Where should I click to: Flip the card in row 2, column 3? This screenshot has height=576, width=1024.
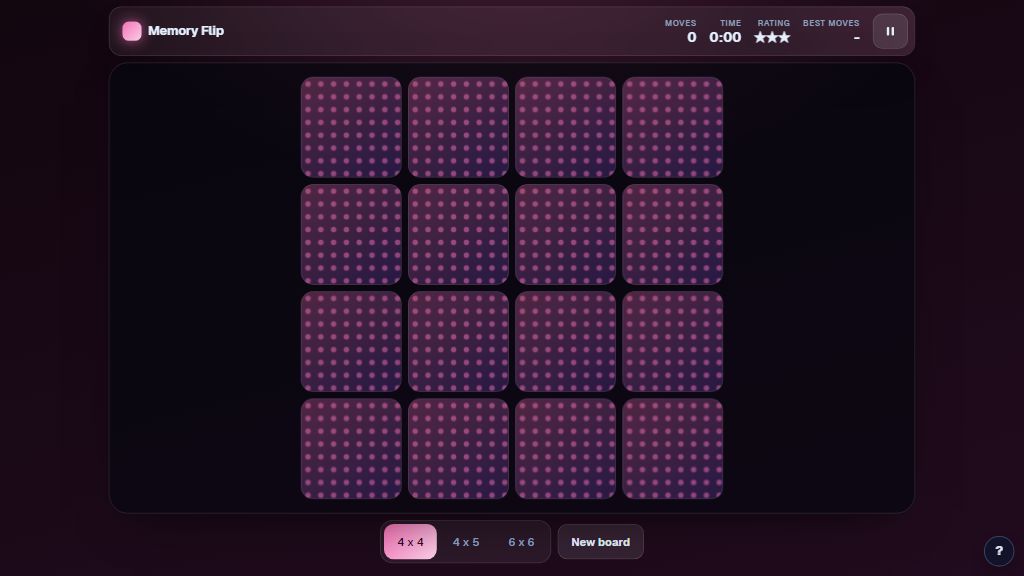(x=566, y=234)
